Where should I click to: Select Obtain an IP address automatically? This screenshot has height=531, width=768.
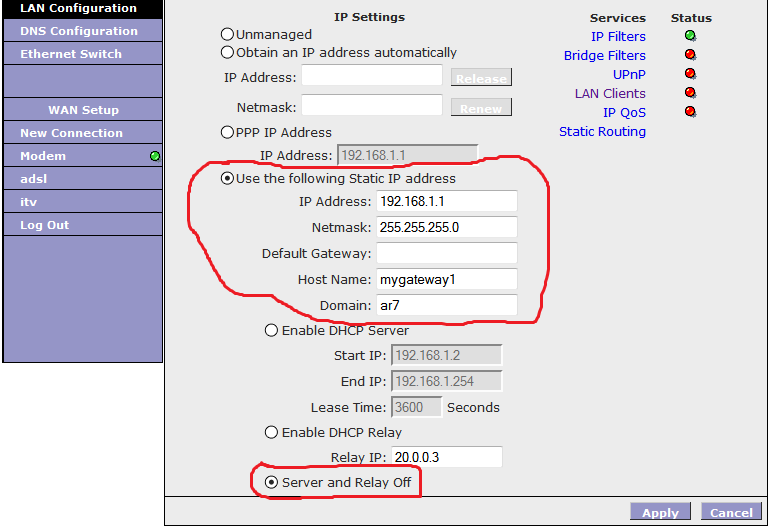pos(227,52)
